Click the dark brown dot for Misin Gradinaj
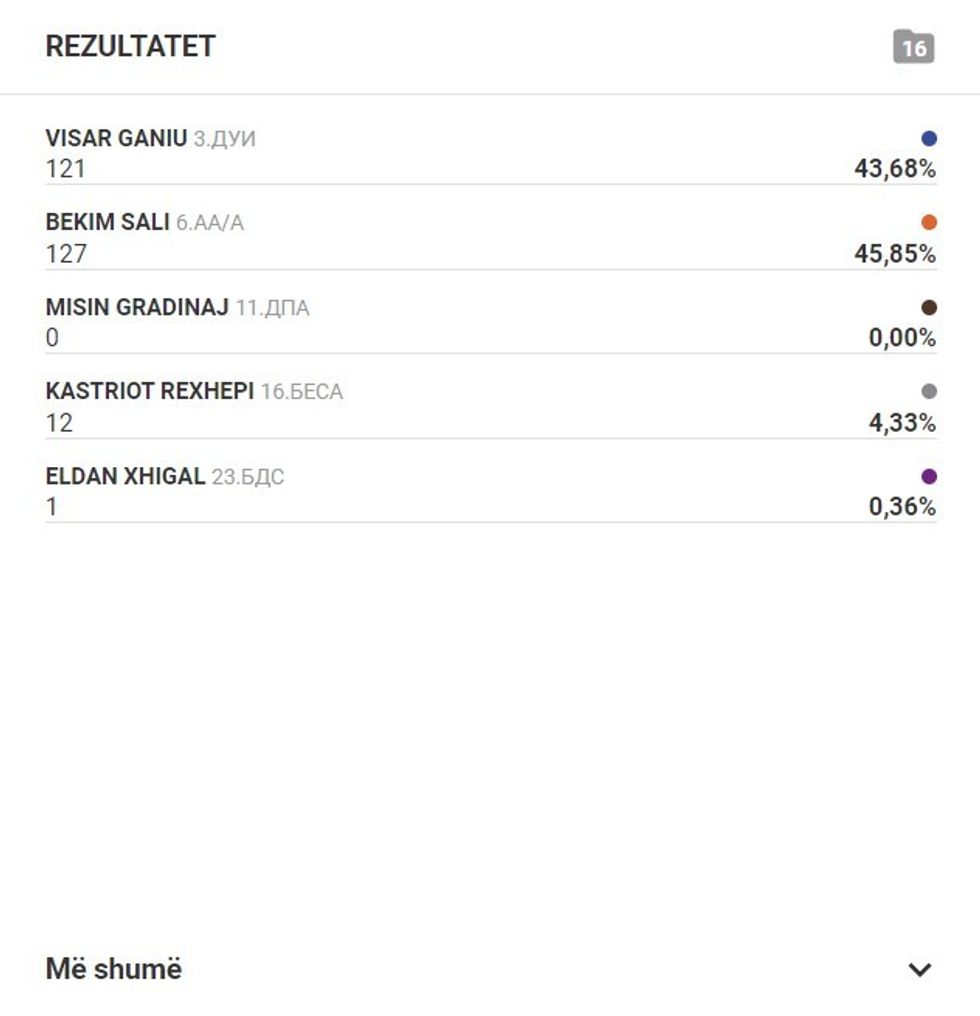Viewport: 980px width, 1016px height. (929, 308)
